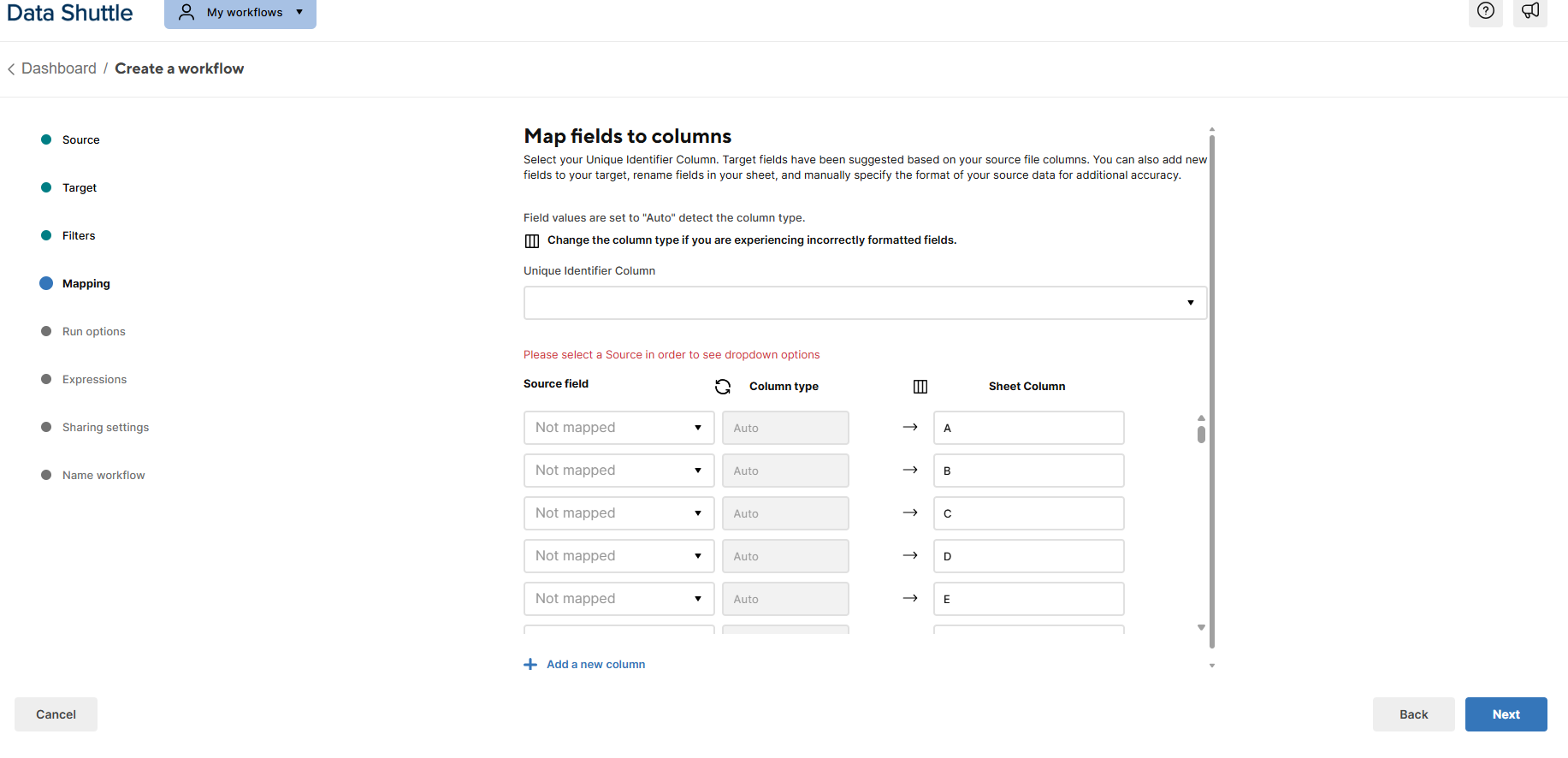Open source field dropdown for column A

tap(618, 428)
